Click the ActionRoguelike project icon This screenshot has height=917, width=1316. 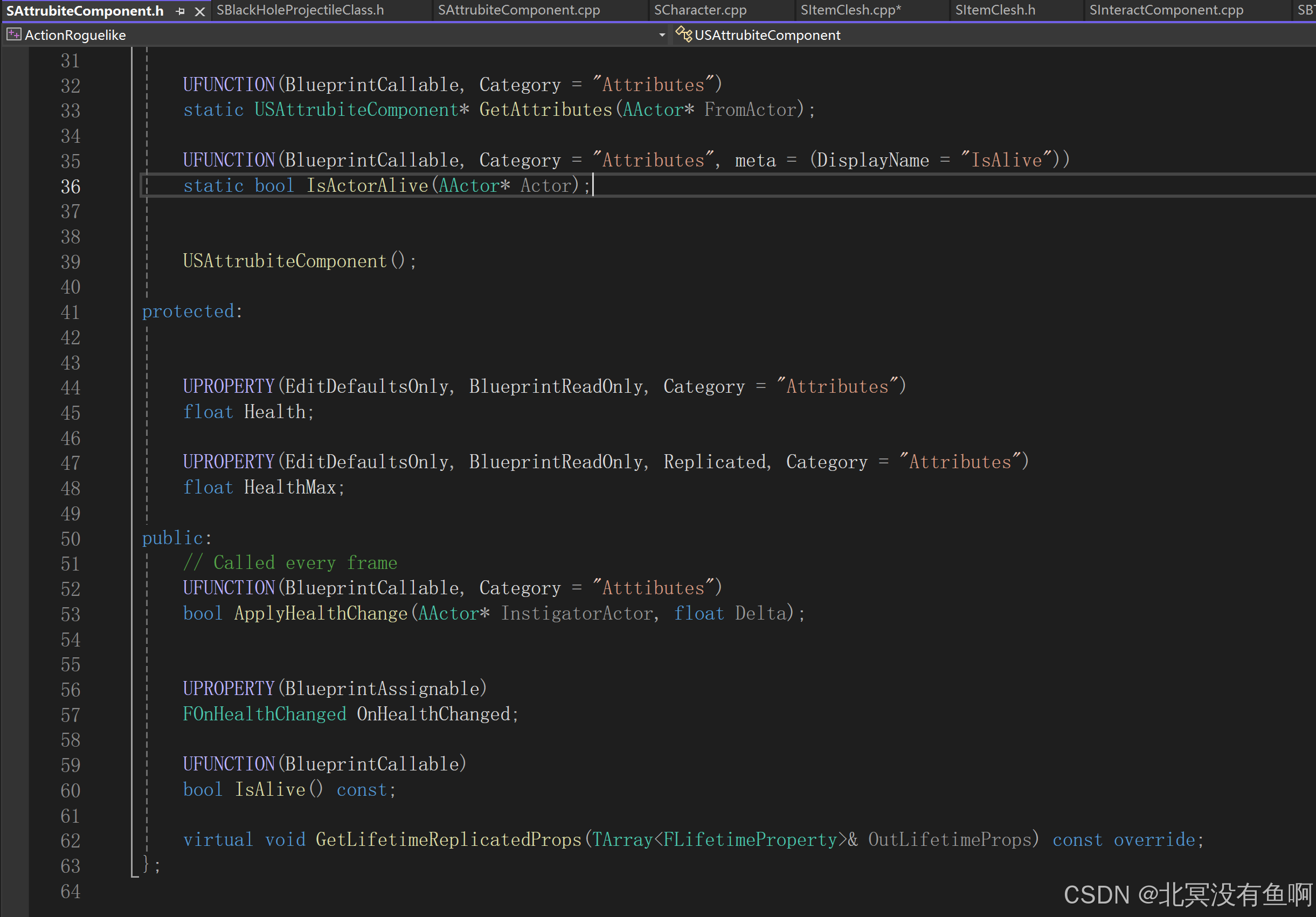pyautogui.click(x=13, y=35)
